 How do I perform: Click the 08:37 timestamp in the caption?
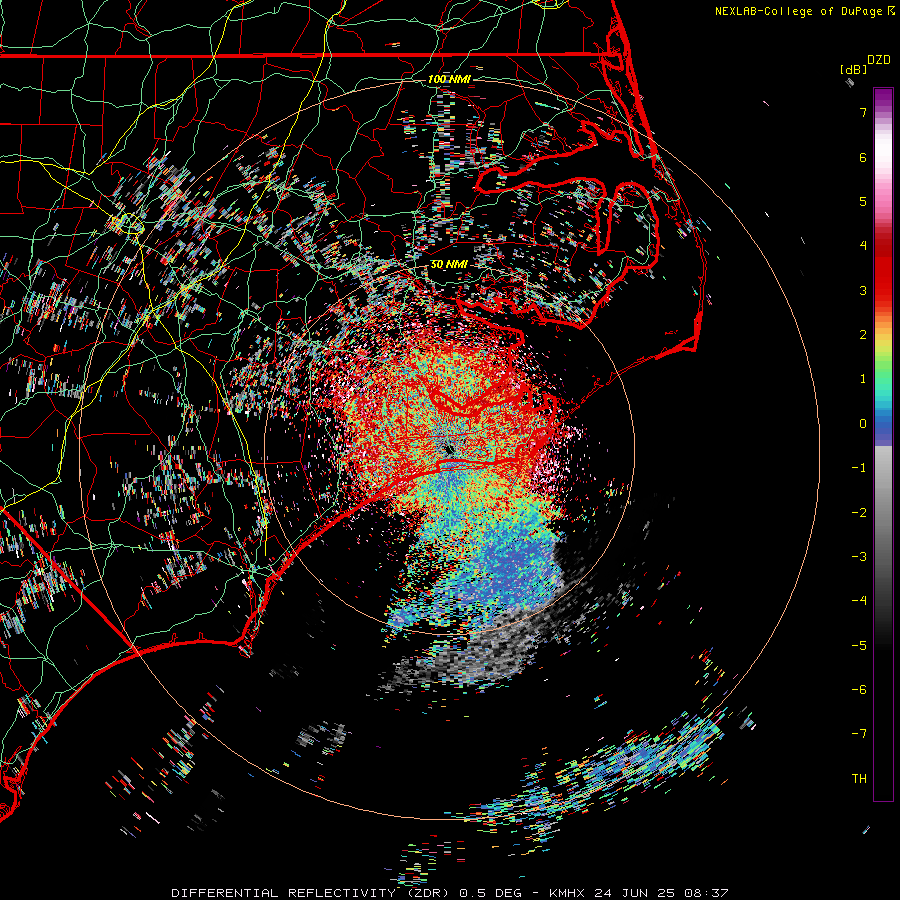point(709,893)
